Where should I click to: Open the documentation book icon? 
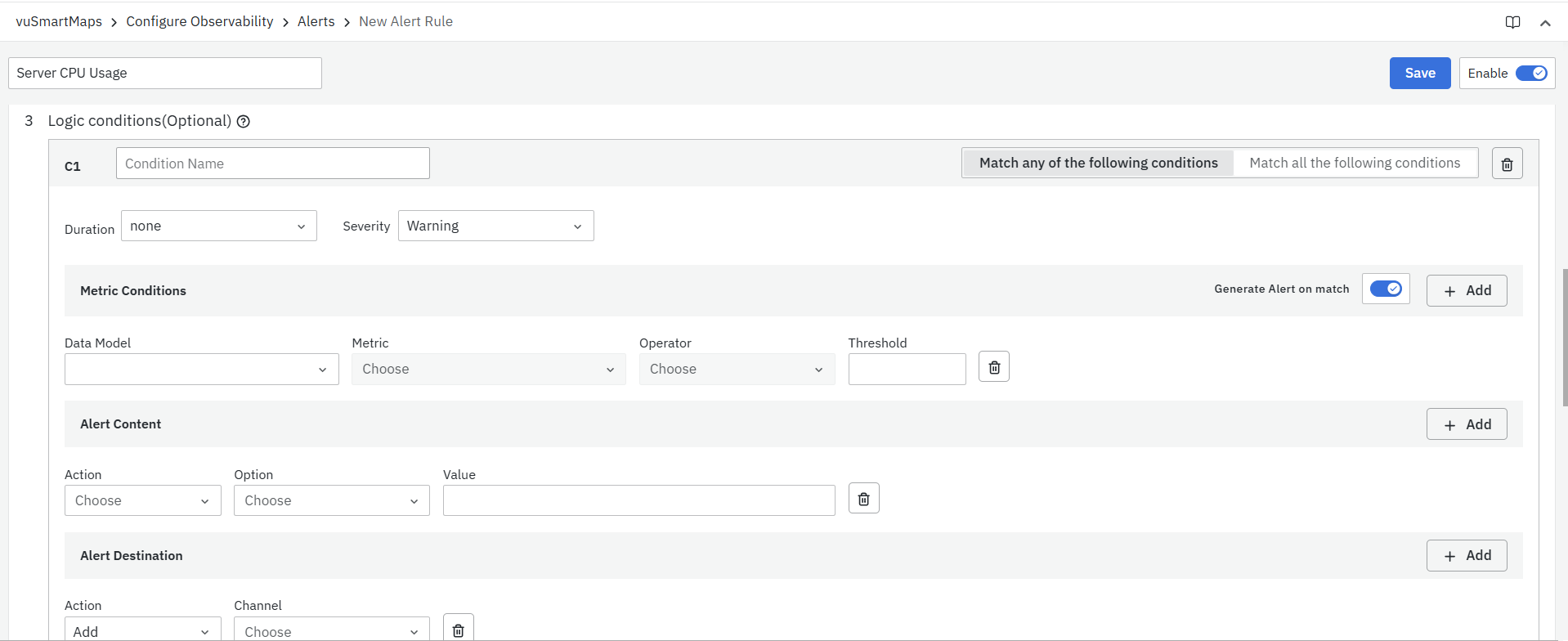coord(1512,22)
